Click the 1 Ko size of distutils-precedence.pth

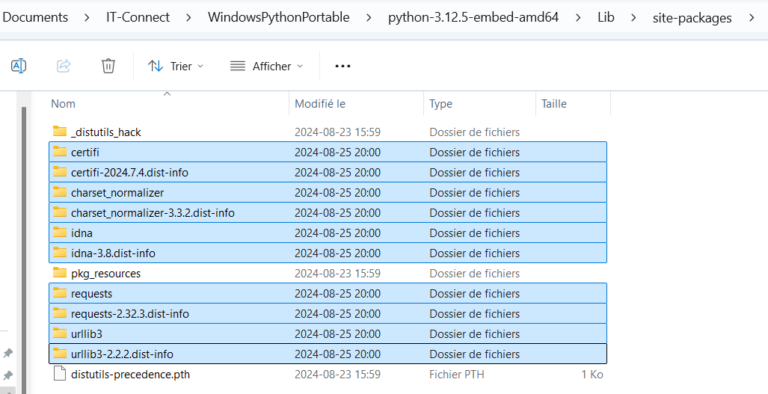click(592, 374)
